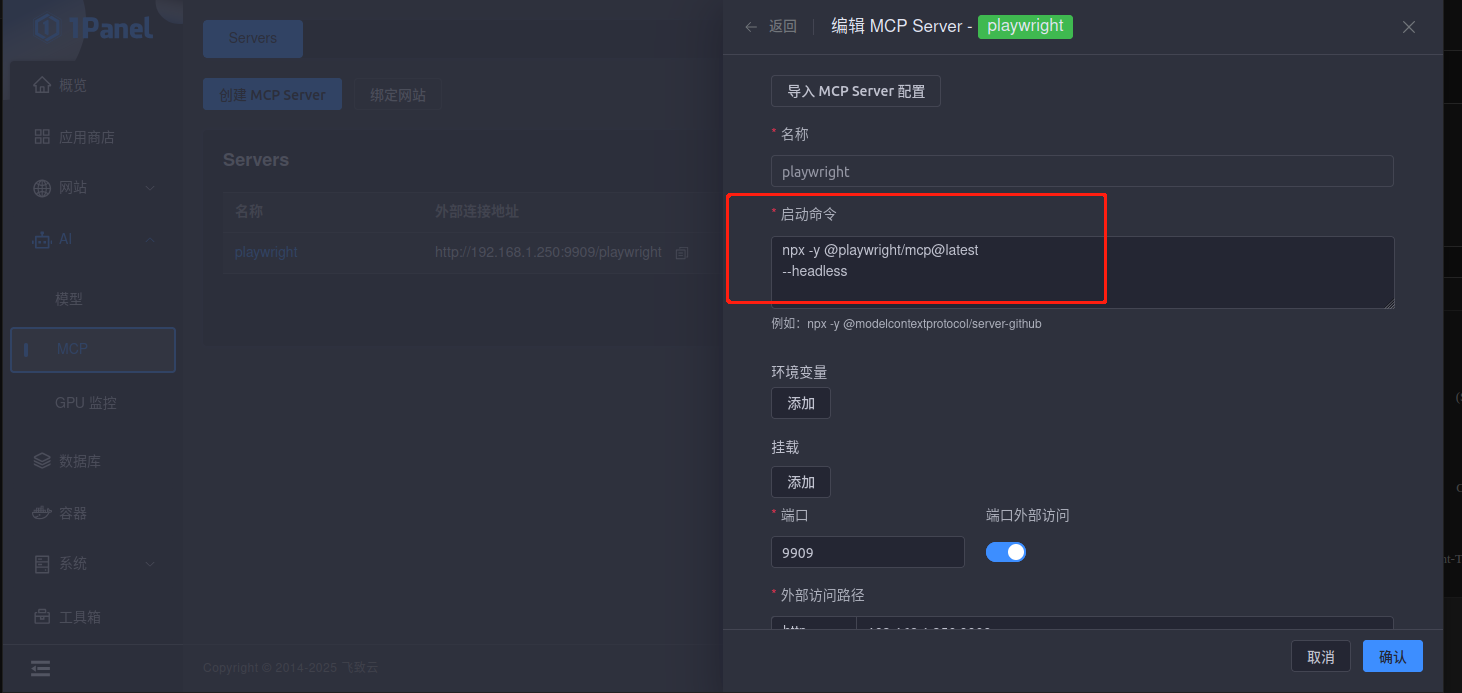
Task: Click the 返回 link in drawer header
Action: coord(783,27)
